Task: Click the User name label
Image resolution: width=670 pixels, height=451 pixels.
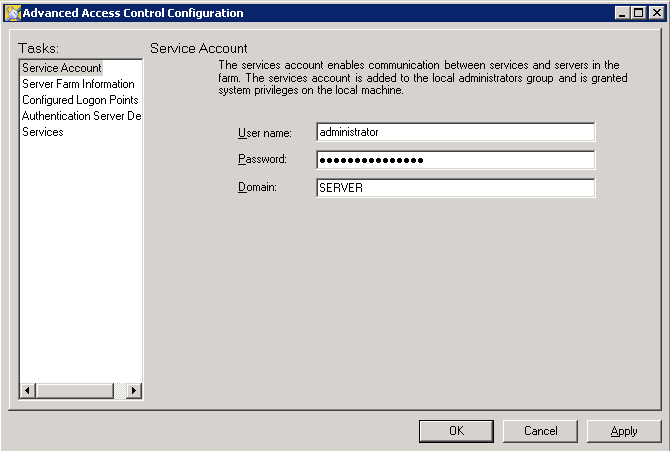Action: point(264,133)
